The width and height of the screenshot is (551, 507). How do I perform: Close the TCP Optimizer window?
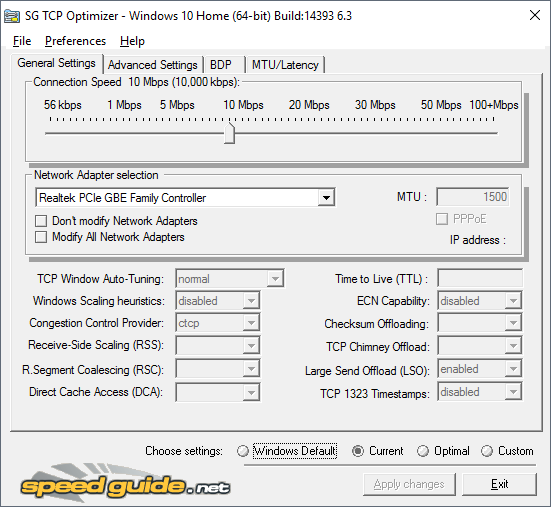click(535, 15)
